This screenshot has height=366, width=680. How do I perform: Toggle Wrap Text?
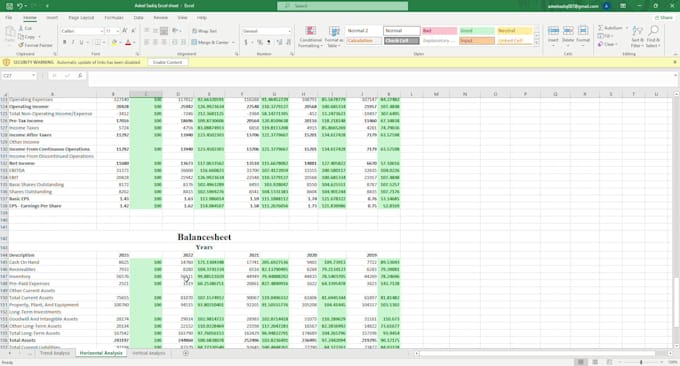pyautogui.click(x=205, y=31)
